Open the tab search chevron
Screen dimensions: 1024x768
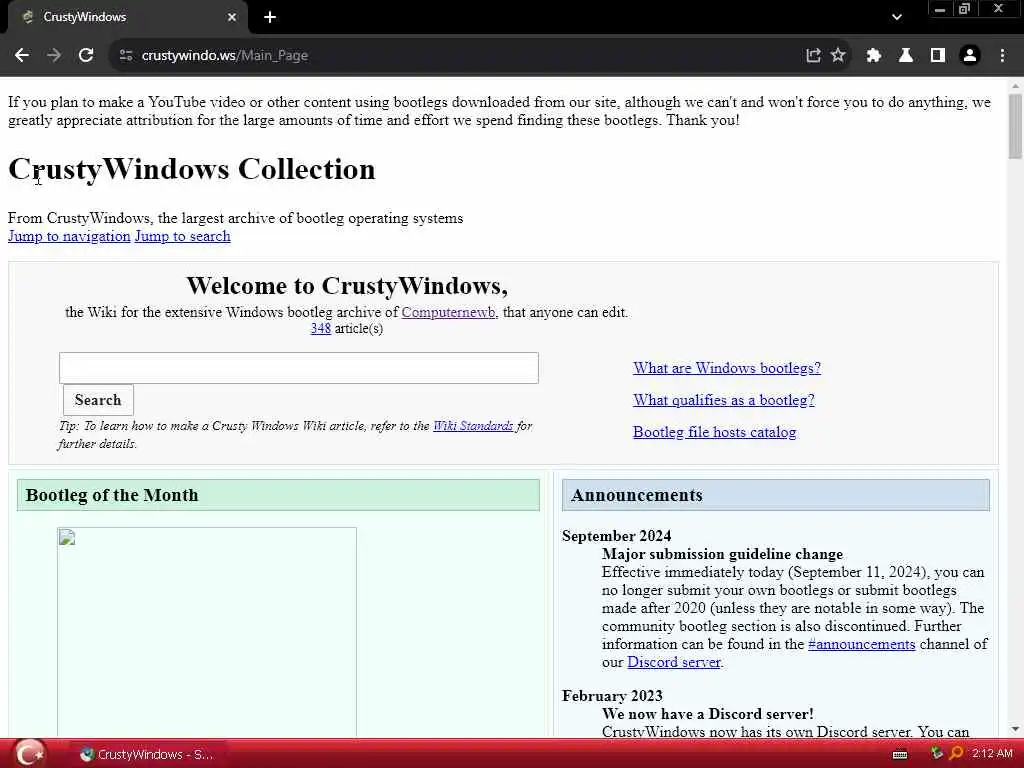[897, 17]
